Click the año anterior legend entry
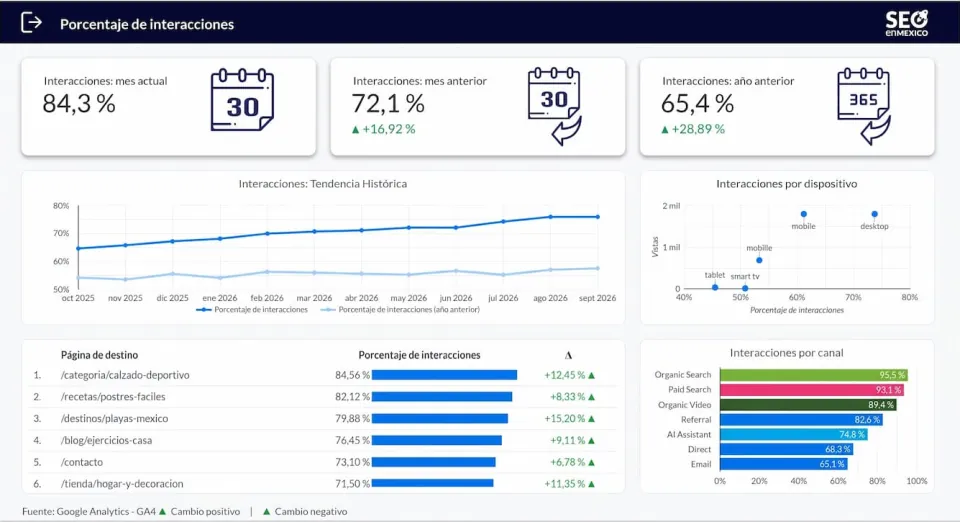Screen dimensions: 960x522 [400, 310]
